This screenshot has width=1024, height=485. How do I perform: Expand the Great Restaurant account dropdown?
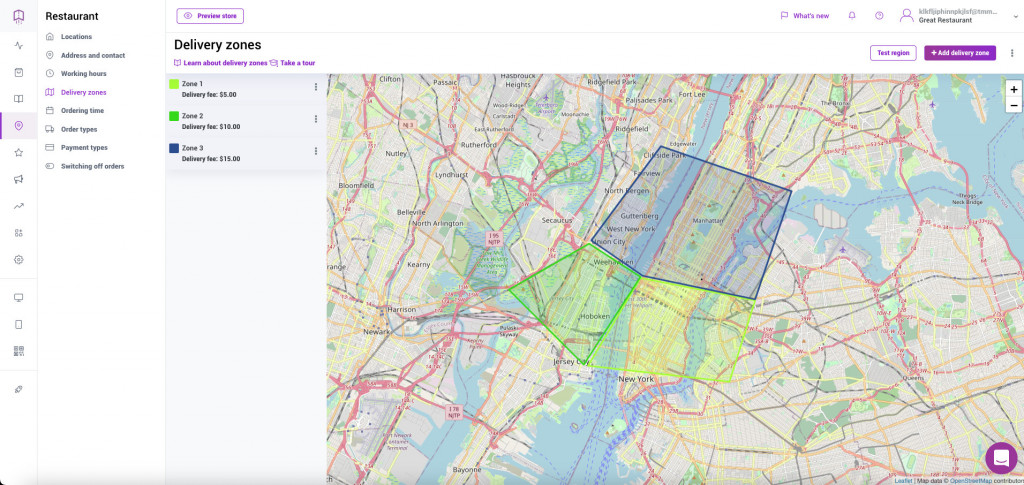(1014, 16)
